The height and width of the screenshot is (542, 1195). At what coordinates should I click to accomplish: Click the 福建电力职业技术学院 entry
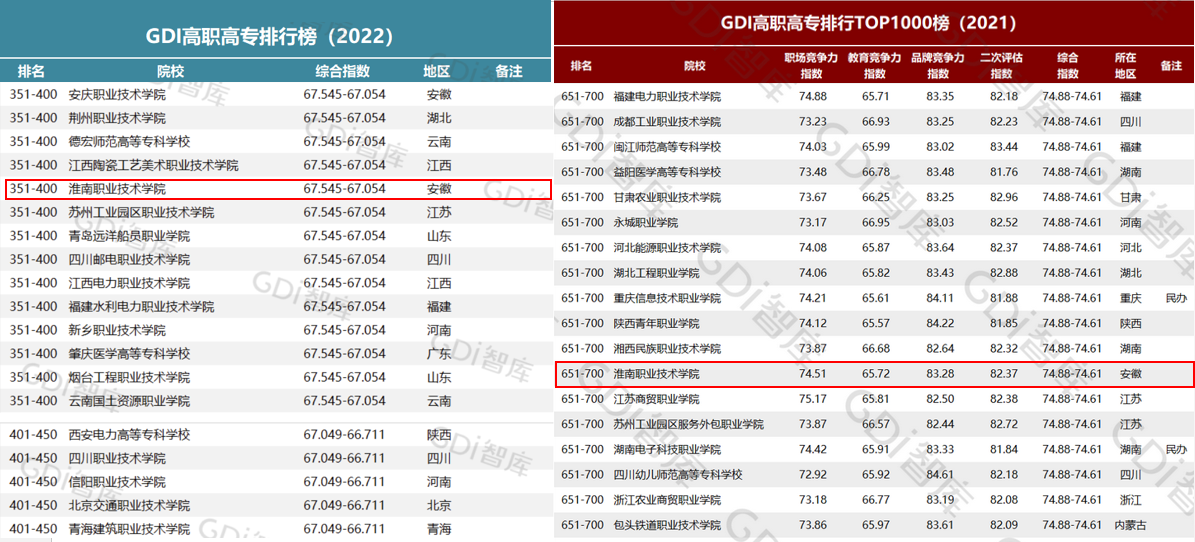click(x=666, y=96)
